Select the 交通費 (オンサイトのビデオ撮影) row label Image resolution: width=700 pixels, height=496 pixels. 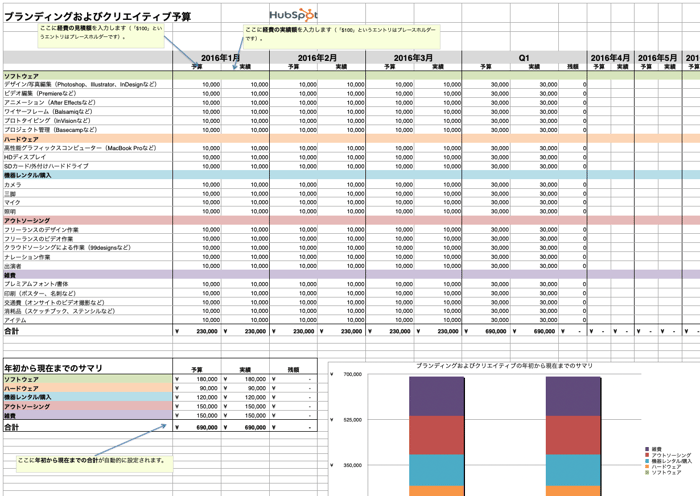(54, 302)
